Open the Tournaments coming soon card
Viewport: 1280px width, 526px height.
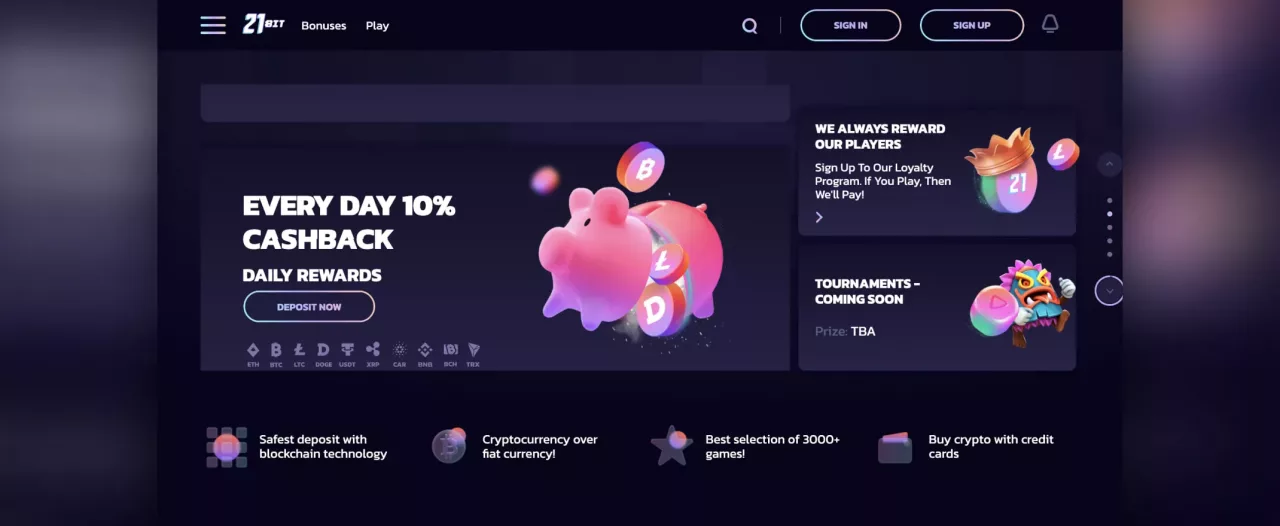(937, 307)
